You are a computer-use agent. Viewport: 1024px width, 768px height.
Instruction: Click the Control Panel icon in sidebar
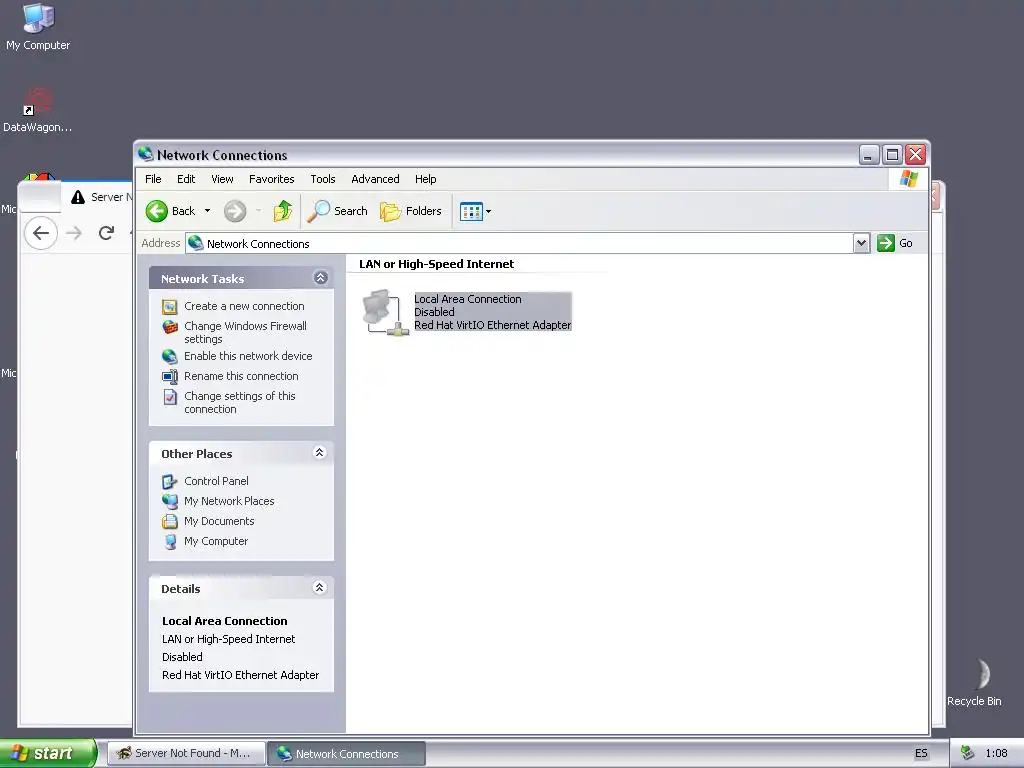pyautogui.click(x=170, y=481)
